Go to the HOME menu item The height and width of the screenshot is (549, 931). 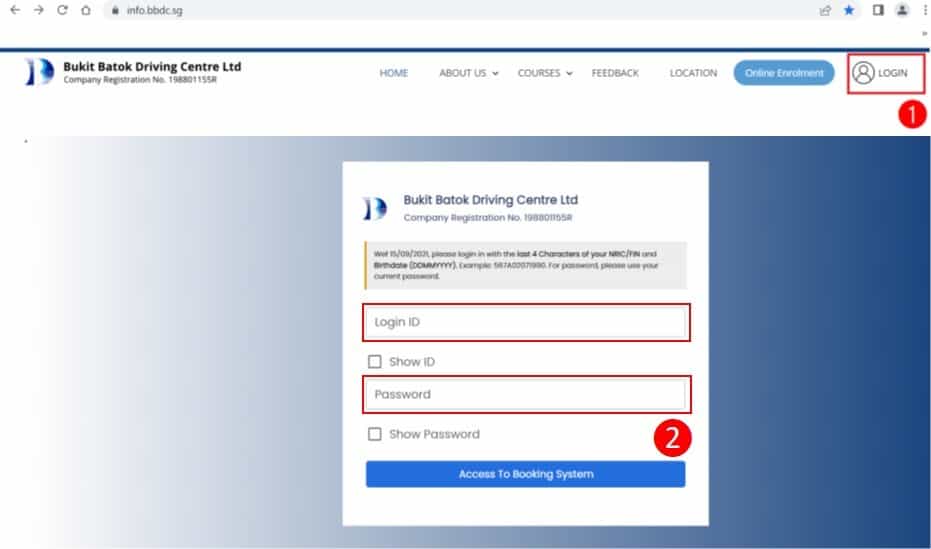pyautogui.click(x=394, y=73)
